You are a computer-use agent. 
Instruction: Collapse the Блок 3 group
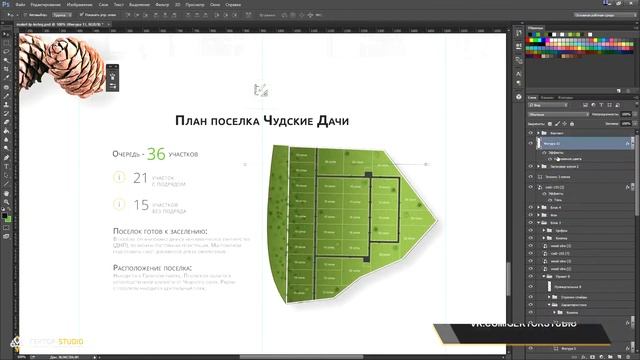click(x=538, y=223)
